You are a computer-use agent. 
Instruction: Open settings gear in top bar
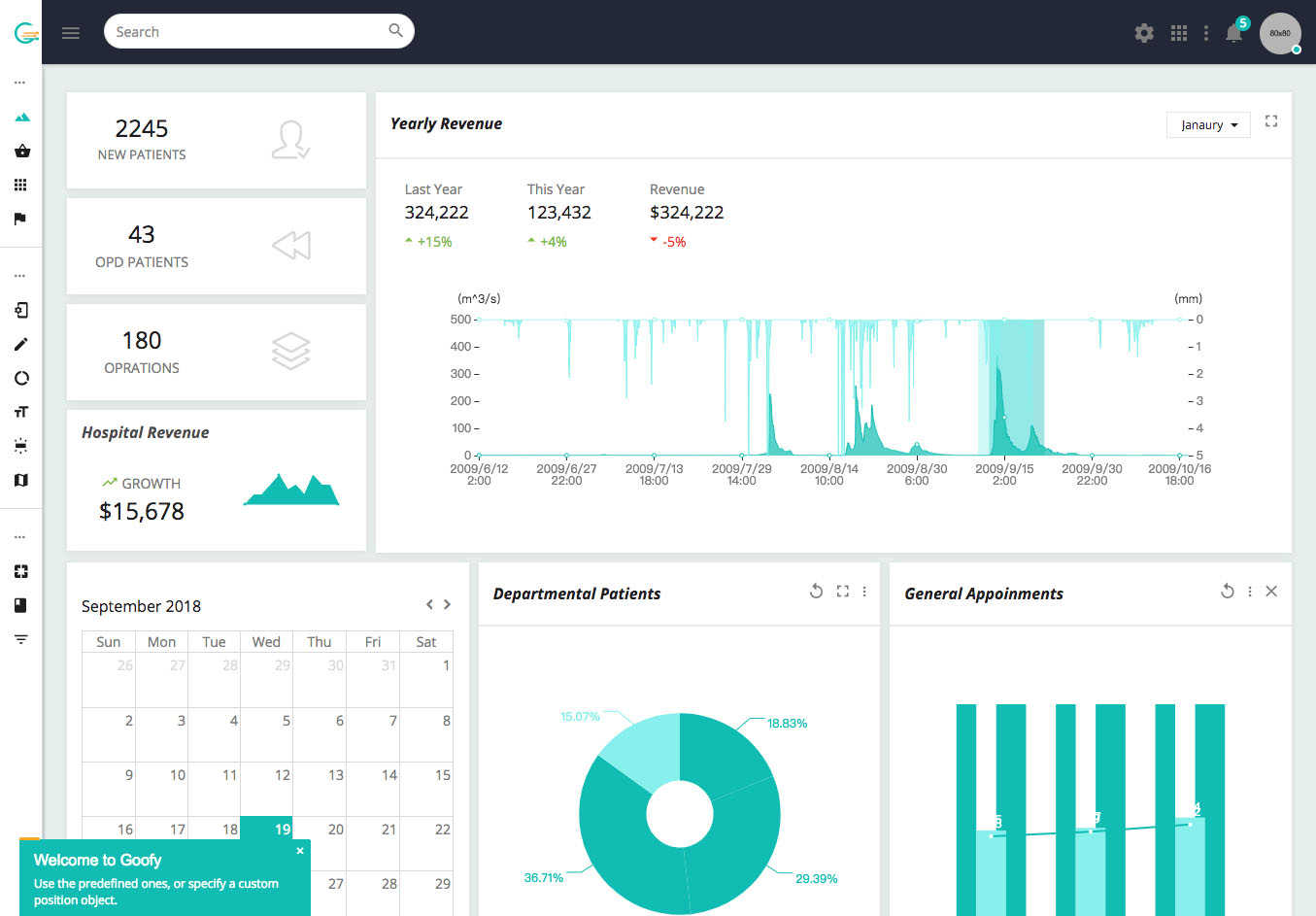pyautogui.click(x=1144, y=33)
